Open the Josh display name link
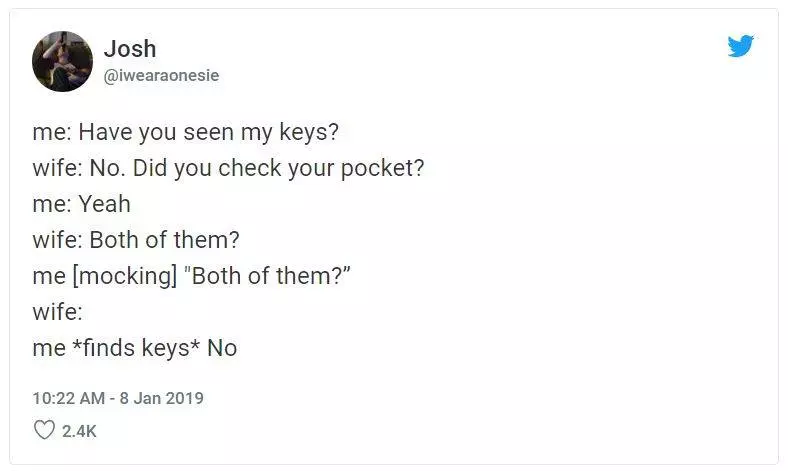 tap(130, 49)
